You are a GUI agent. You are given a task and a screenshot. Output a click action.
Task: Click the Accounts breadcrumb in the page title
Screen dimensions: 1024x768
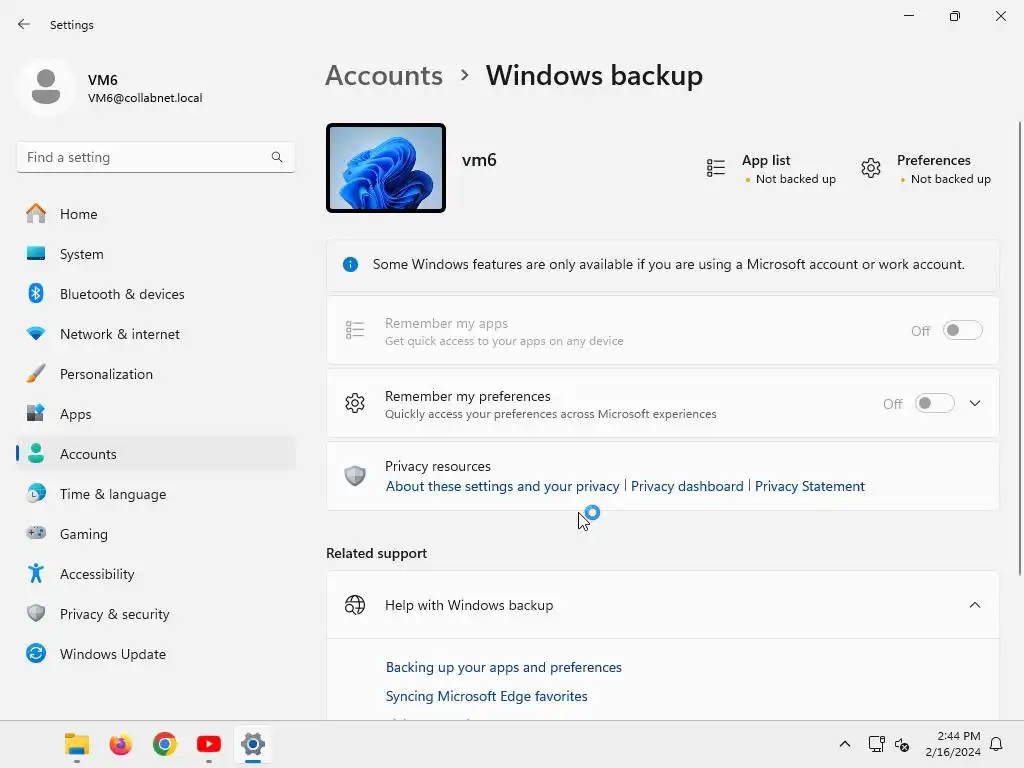[x=384, y=76]
